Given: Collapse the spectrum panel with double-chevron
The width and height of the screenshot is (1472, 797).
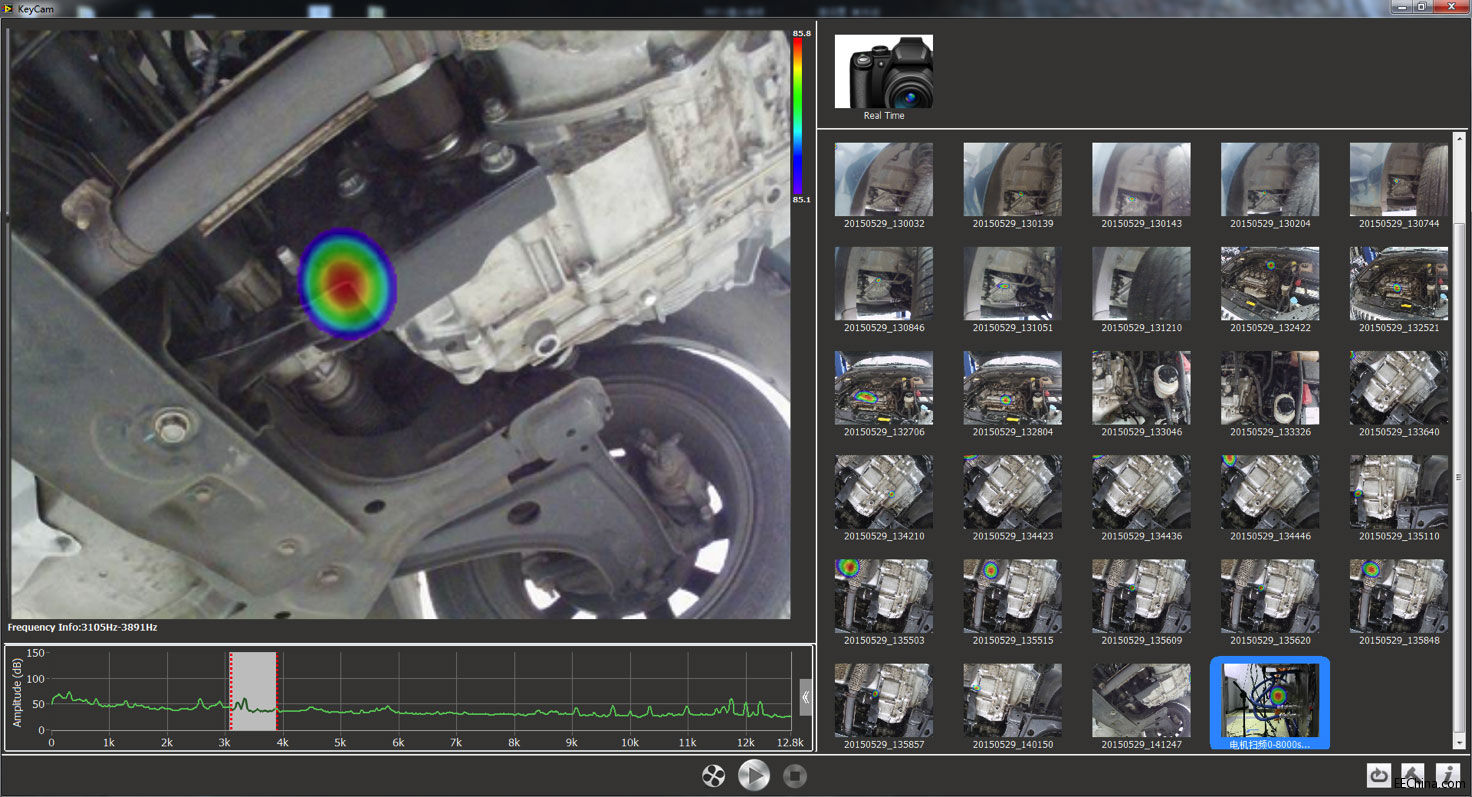Looking at the screenshot, I should pos(806,697).
